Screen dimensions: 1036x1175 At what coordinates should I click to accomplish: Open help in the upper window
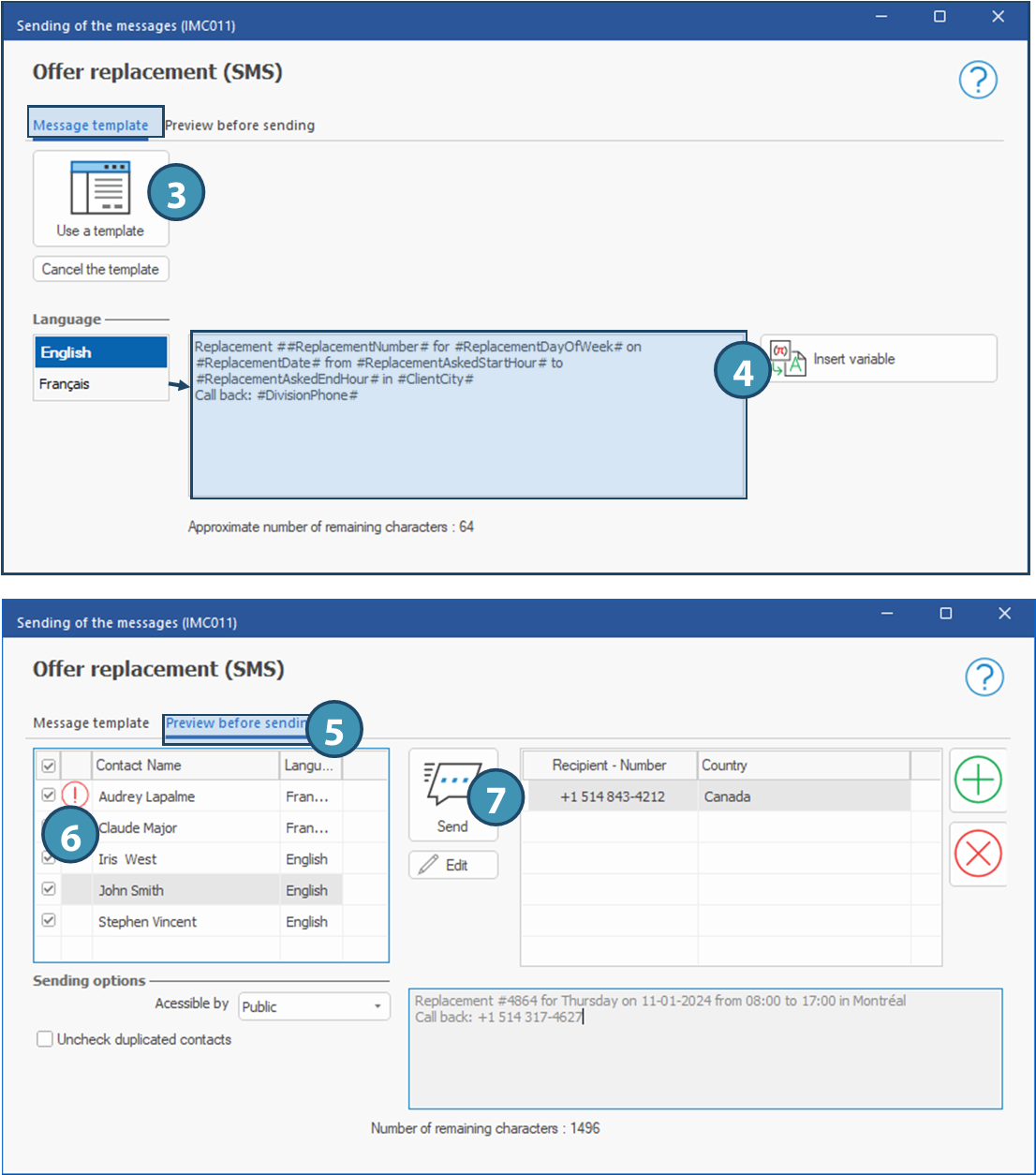coord(978,80)
